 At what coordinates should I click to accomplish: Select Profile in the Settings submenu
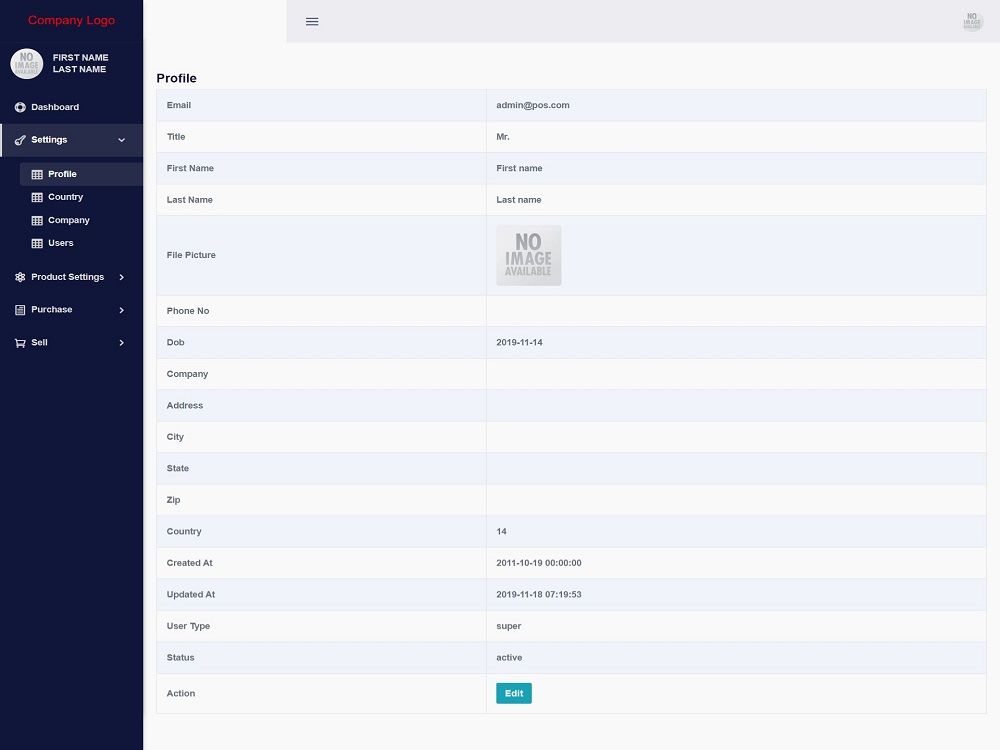pos(62,173)
